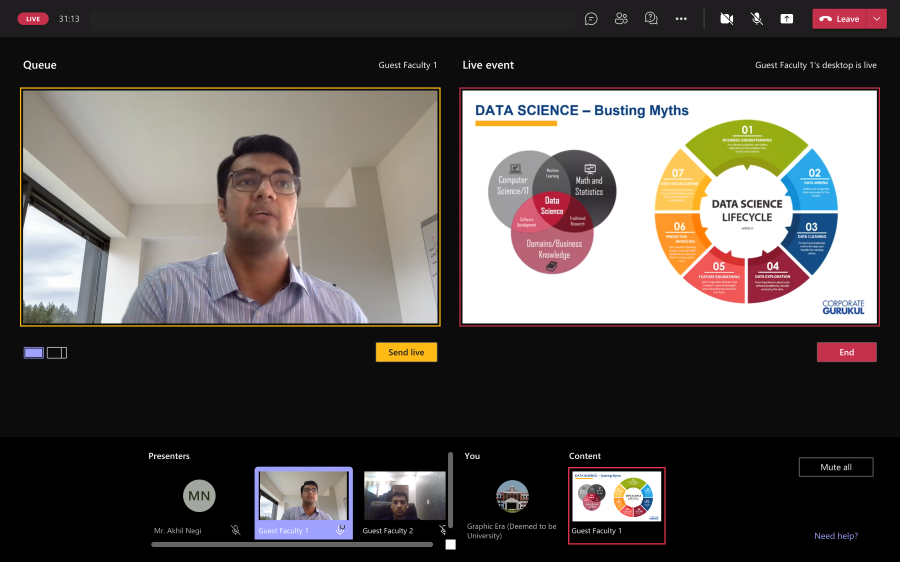Click the Queue video preview

click(x=230, y=207)
